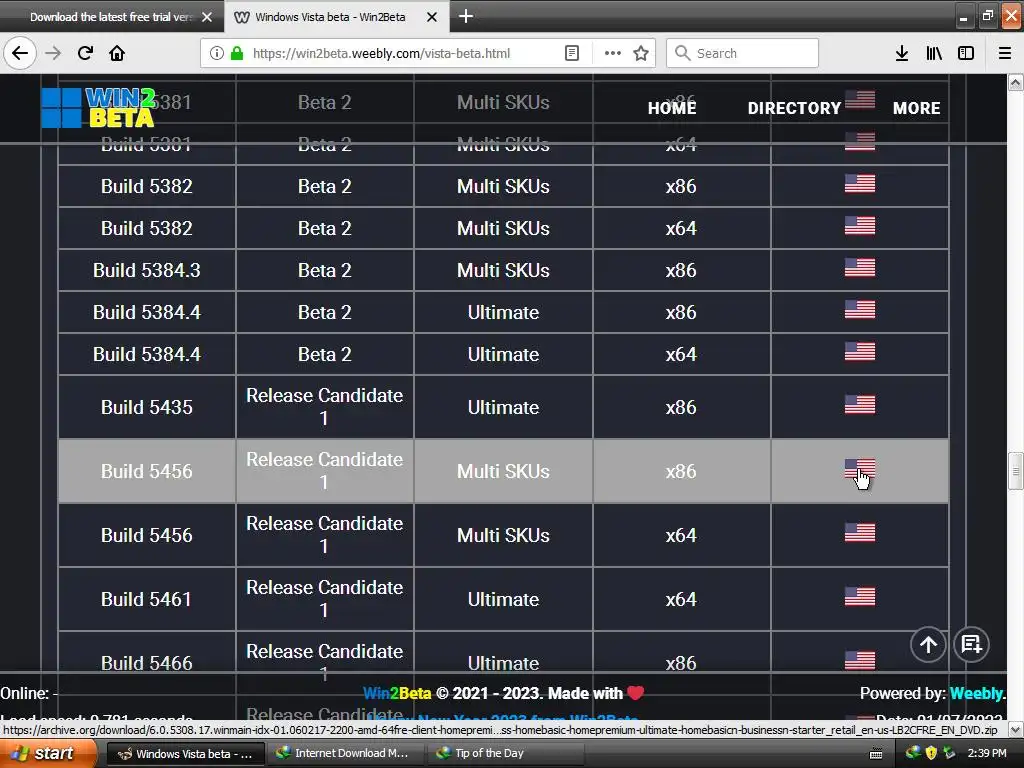Open DIRECTORY in the site navigation
The height and width of the screenshot is (768, 1024).
tap(794, 108)
